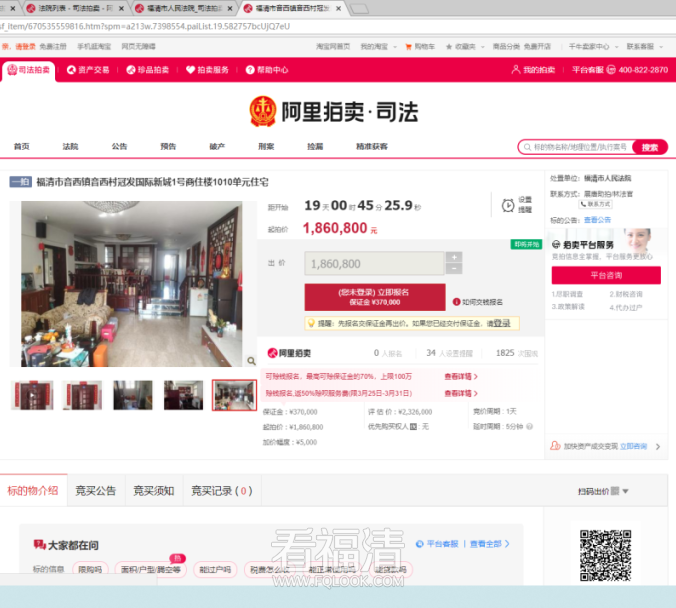Open the 手机逛淘宝 link
Screen dimensions: 676x608
[94, 47]
